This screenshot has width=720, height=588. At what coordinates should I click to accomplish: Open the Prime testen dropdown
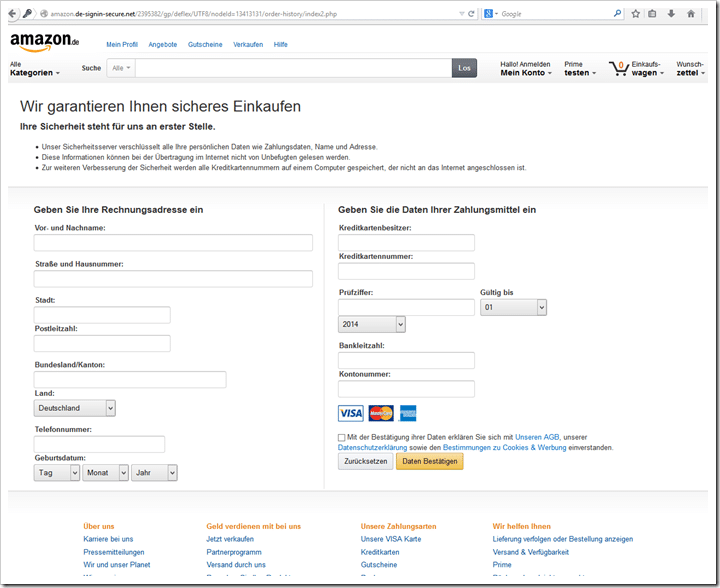coord(580,69)
